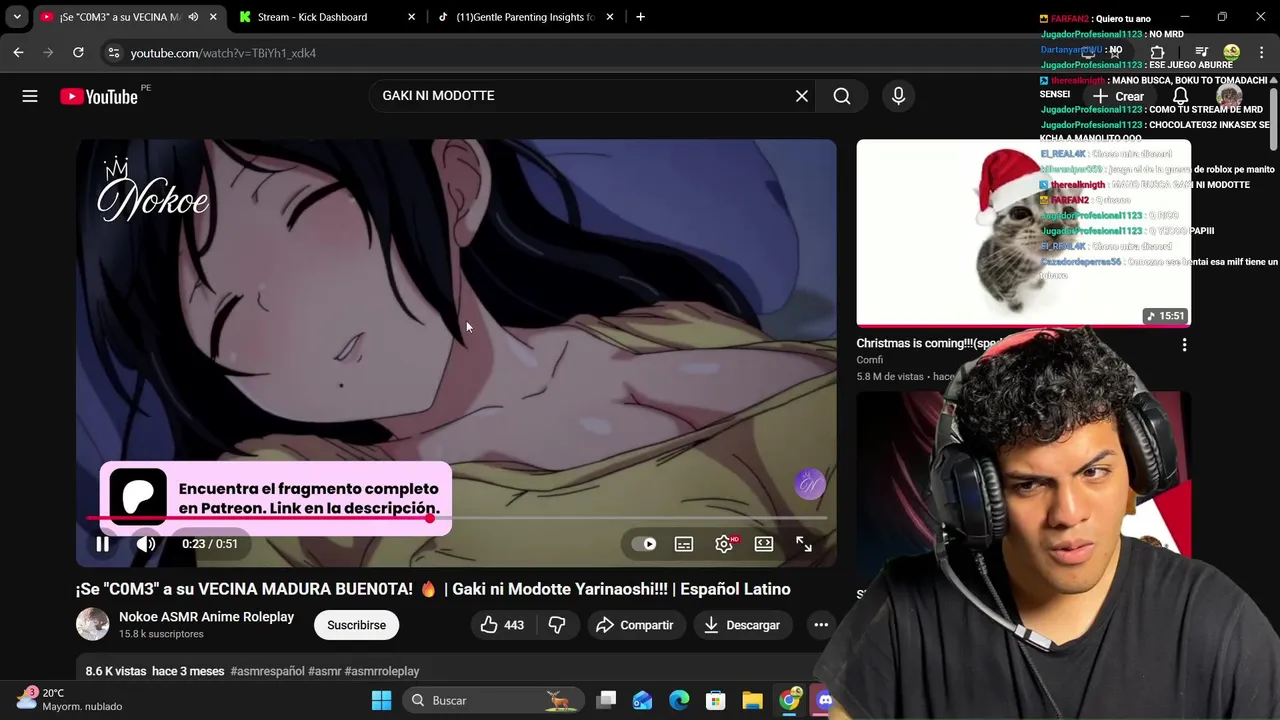Viewport: 1280px width, 720px height.
Task: Open the weather widget showing 20°C
Action: click(x=70, y=700)
